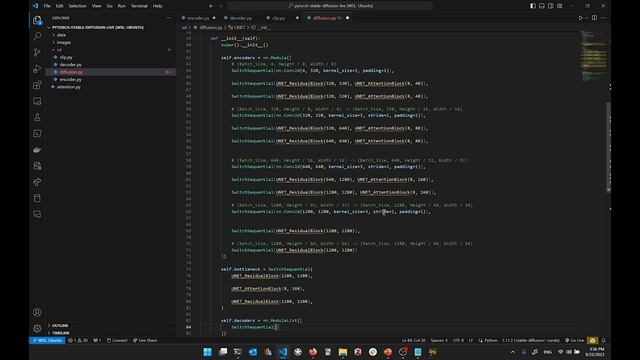Viewport: 640px width, 360px height.
Task: Click Spaces: 4 indentation setting
Action: point(439,340)
